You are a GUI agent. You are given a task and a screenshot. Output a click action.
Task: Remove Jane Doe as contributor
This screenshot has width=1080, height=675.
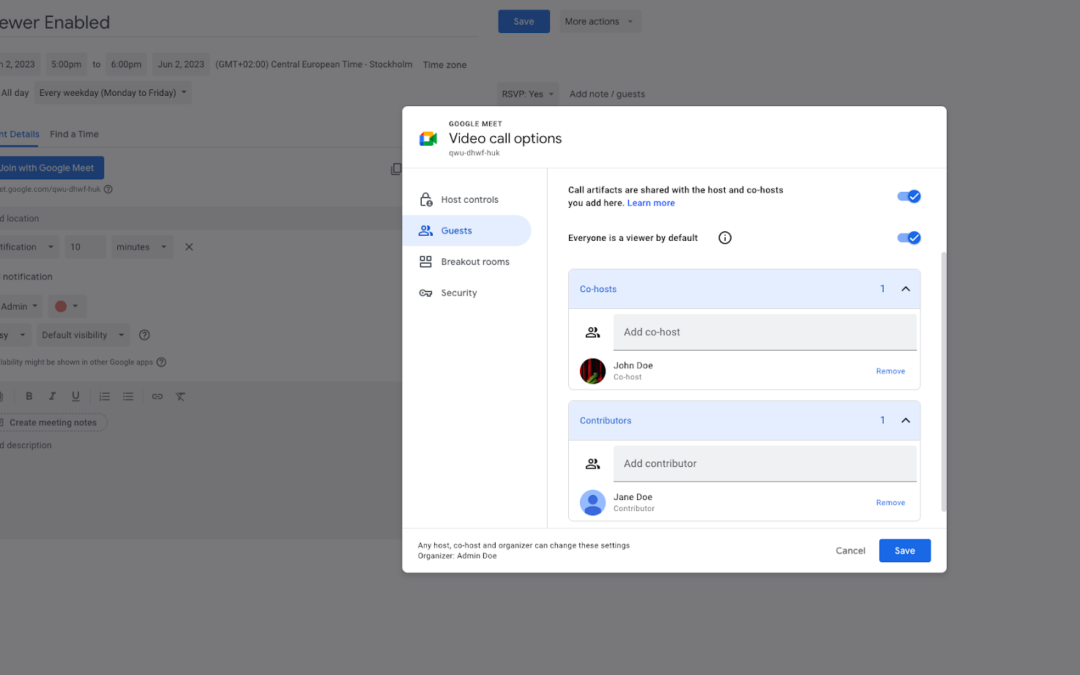(x=890, y=502)
